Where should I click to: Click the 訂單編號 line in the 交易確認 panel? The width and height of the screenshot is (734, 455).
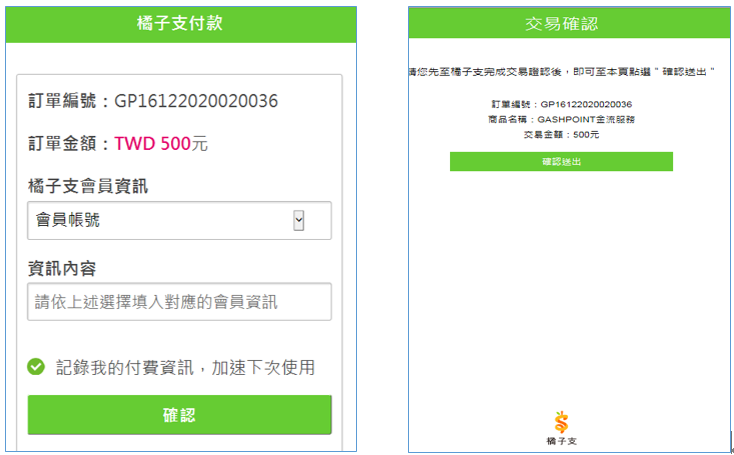click(x=561, y=104)
